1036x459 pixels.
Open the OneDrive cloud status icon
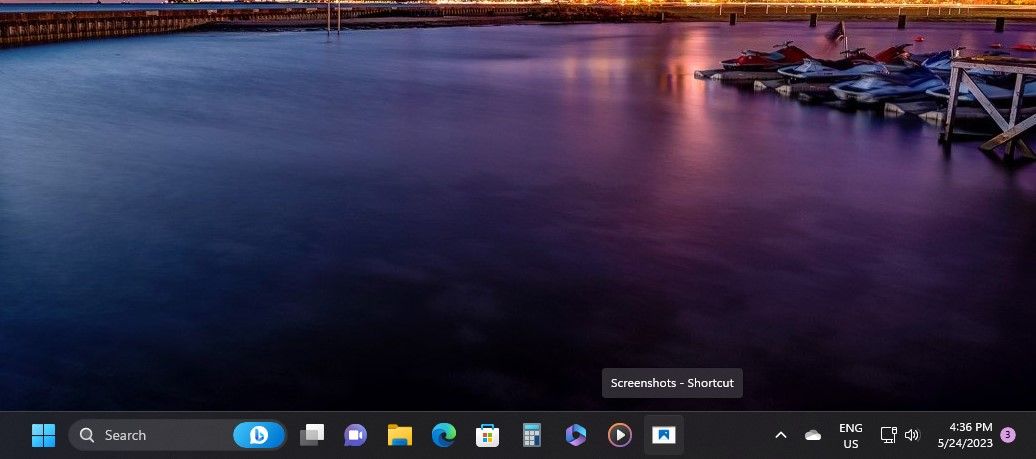813,435
